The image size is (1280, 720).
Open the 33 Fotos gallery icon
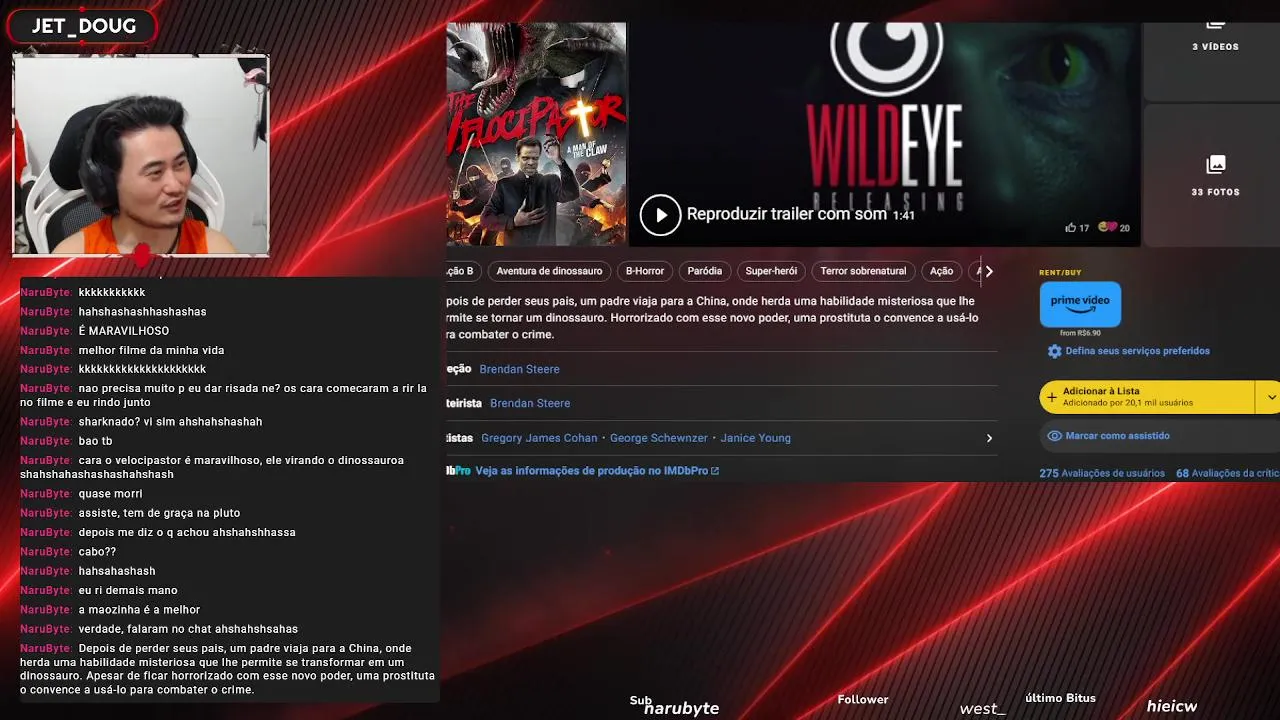1216,164
